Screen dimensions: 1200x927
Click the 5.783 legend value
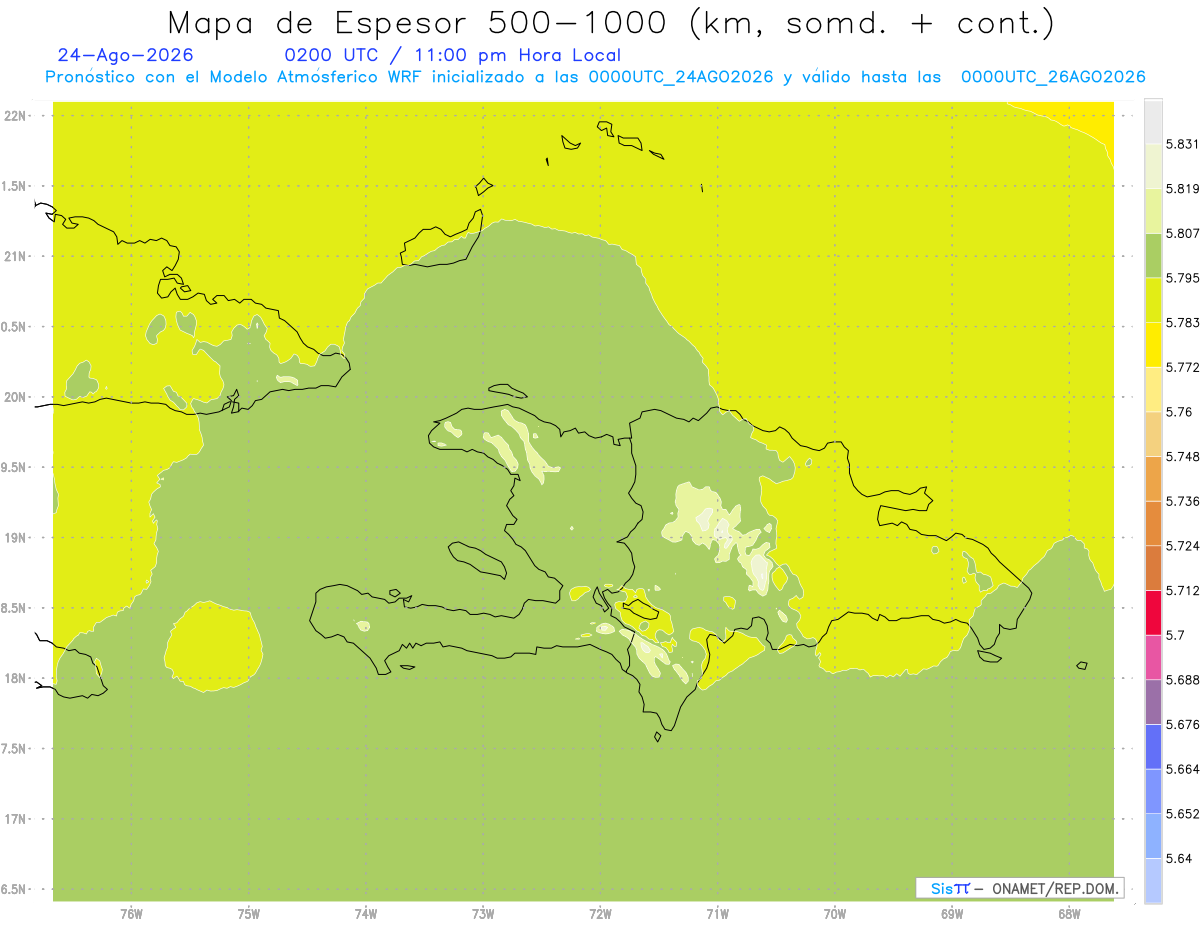(1182, 322)
